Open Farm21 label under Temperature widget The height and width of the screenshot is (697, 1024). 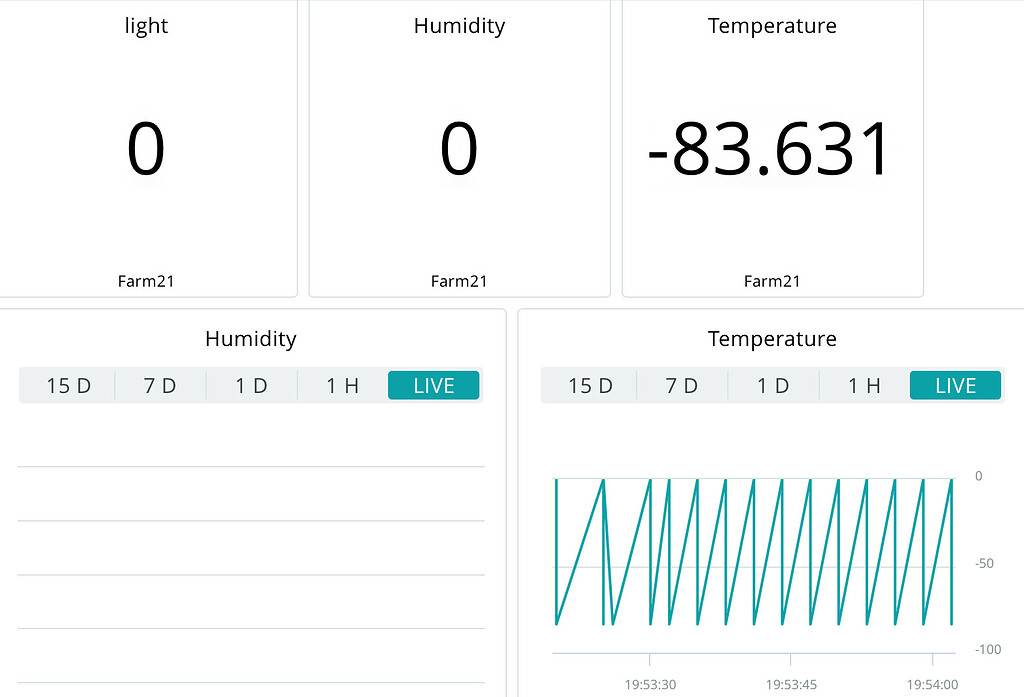coord(772,281)
